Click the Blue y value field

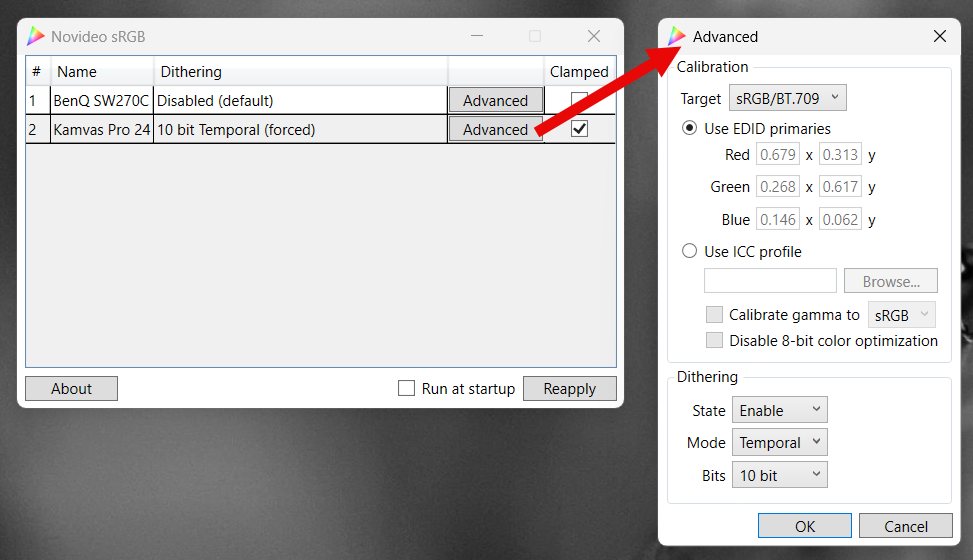[841, 219]
